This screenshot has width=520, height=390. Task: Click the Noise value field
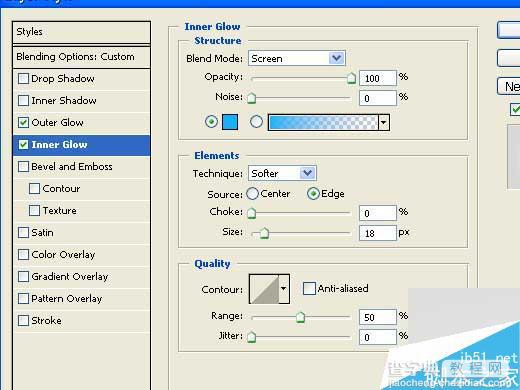tap(378, 98)
